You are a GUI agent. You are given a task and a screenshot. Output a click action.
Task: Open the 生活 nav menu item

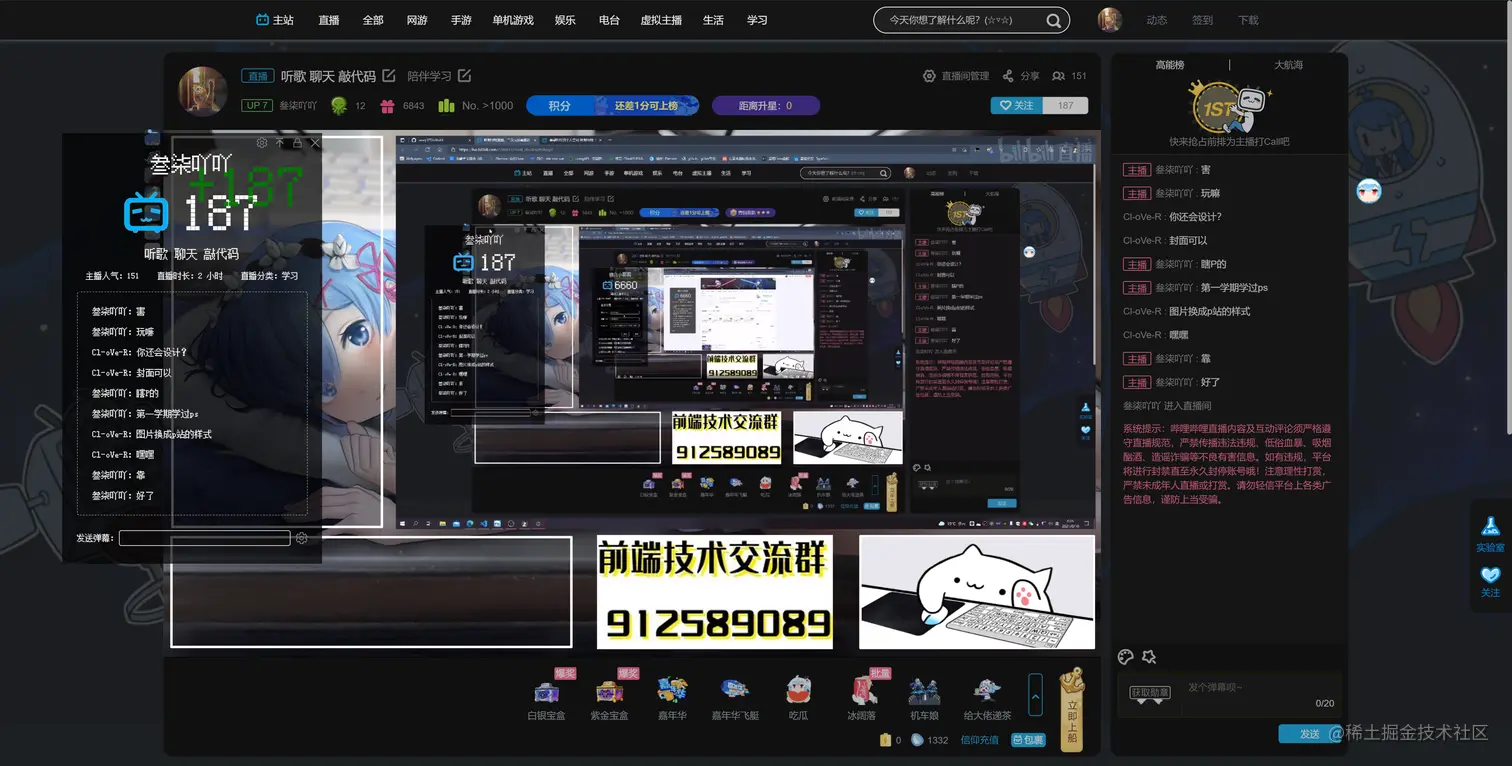coord(713,20)
